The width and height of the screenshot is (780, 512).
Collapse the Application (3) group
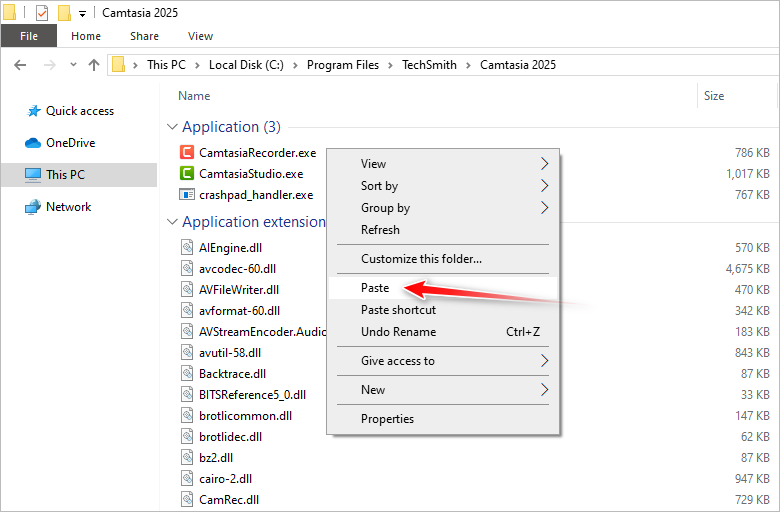tap(172, 127)
